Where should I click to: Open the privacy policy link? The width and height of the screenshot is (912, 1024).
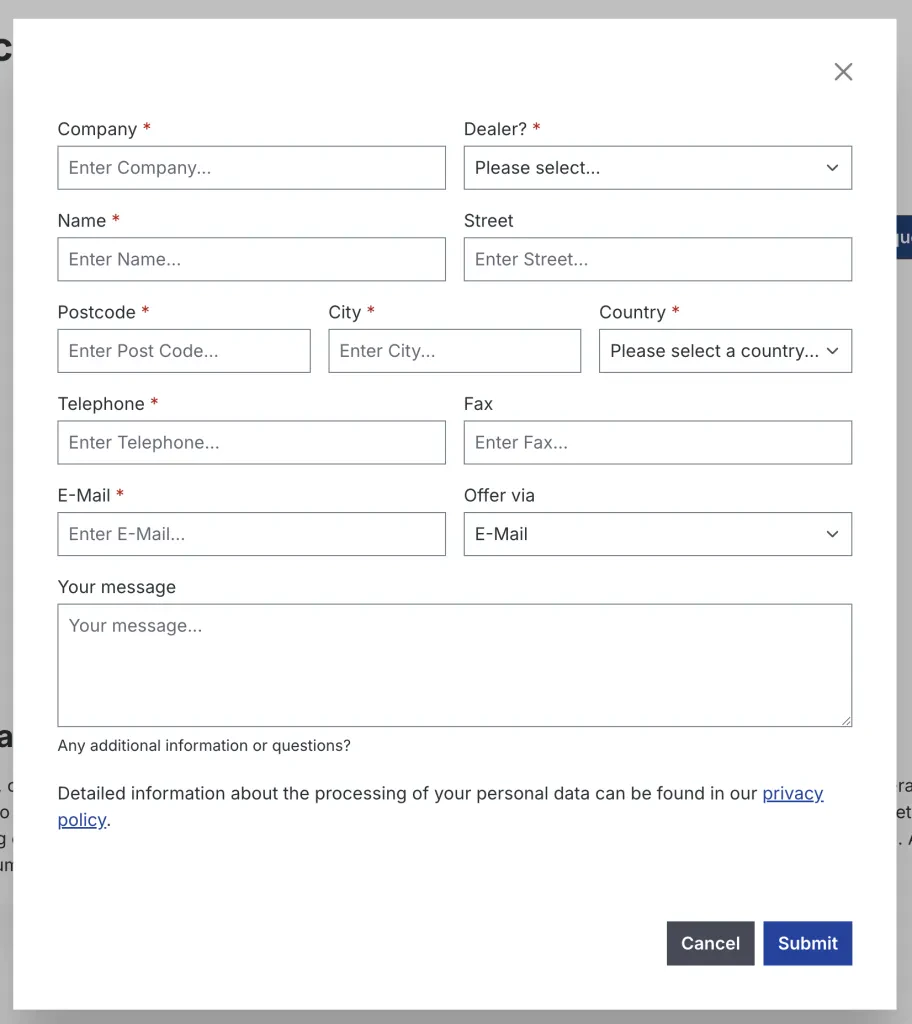[792, 794]
